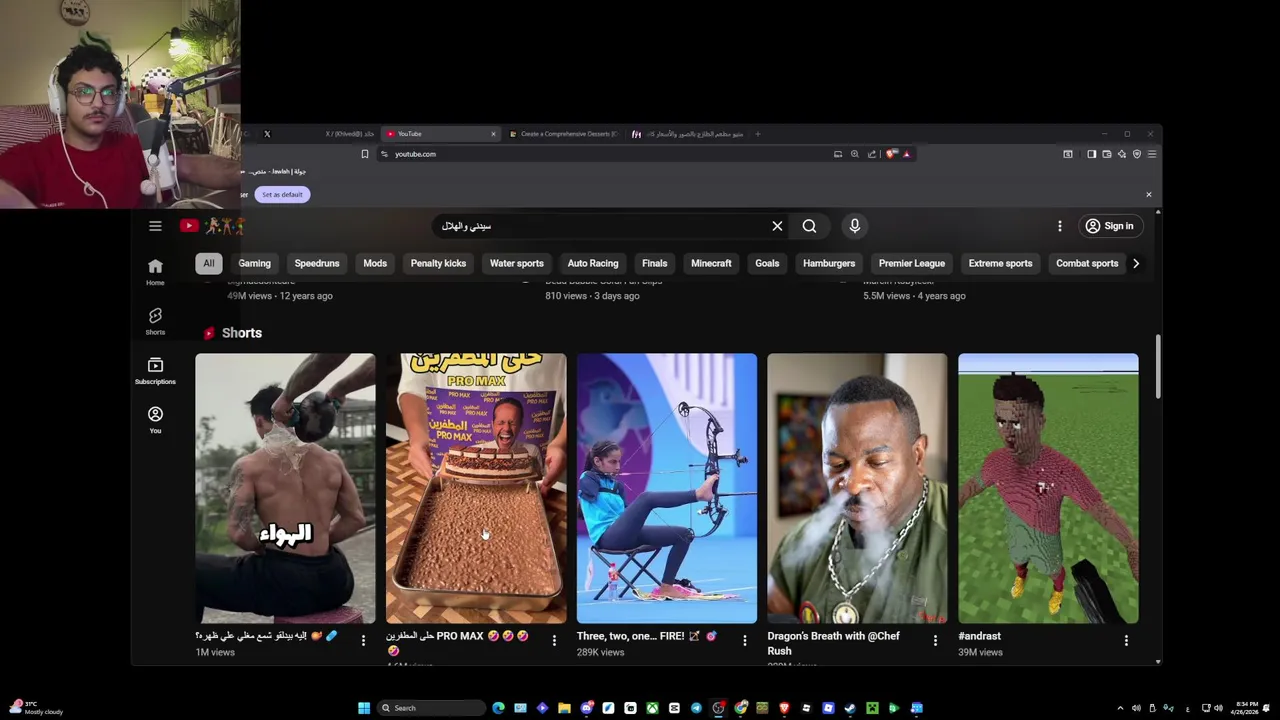Viewport: 1280px width, 720px height.
Task: Select the Hamburgers chip
Action: [829, 263]
